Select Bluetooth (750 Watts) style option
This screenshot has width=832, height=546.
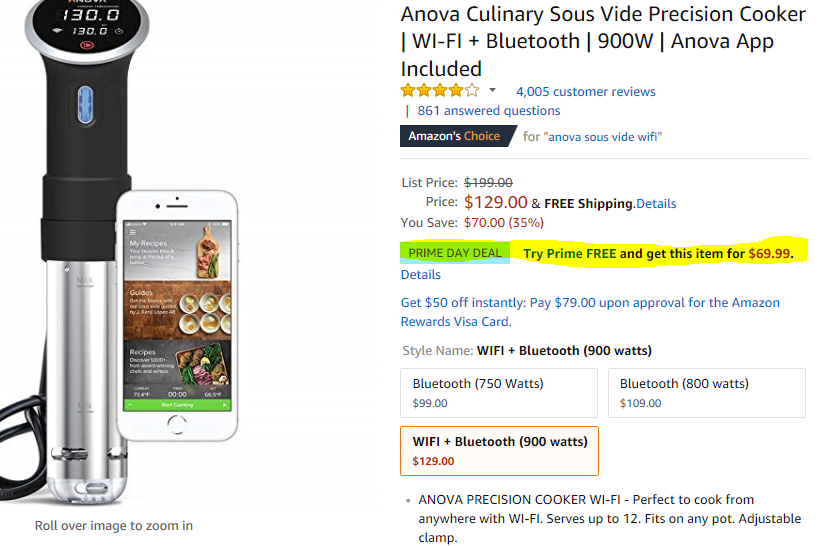[499, 393]
